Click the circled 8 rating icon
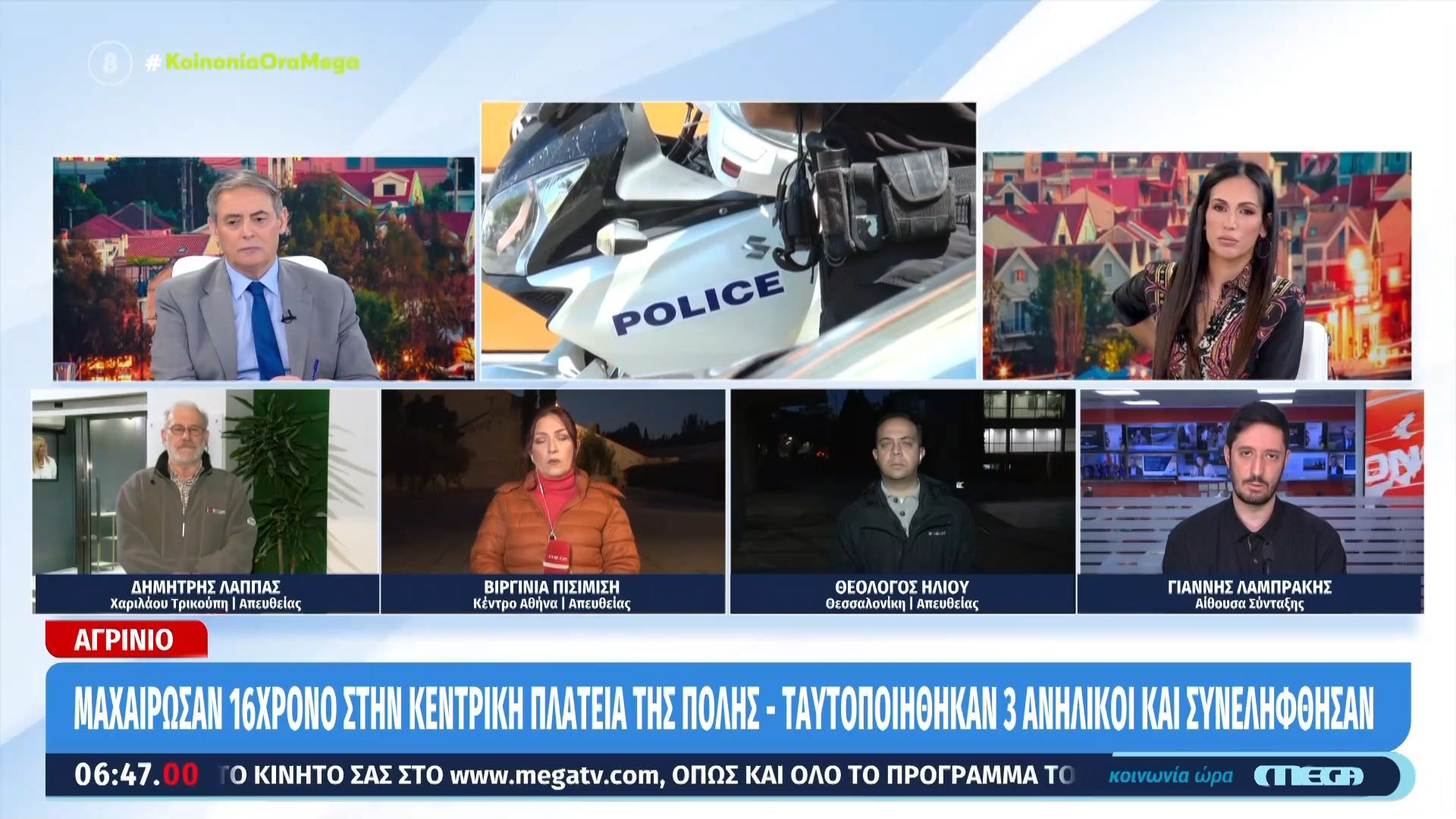The image size is (1456, 819). click(111, 63)
